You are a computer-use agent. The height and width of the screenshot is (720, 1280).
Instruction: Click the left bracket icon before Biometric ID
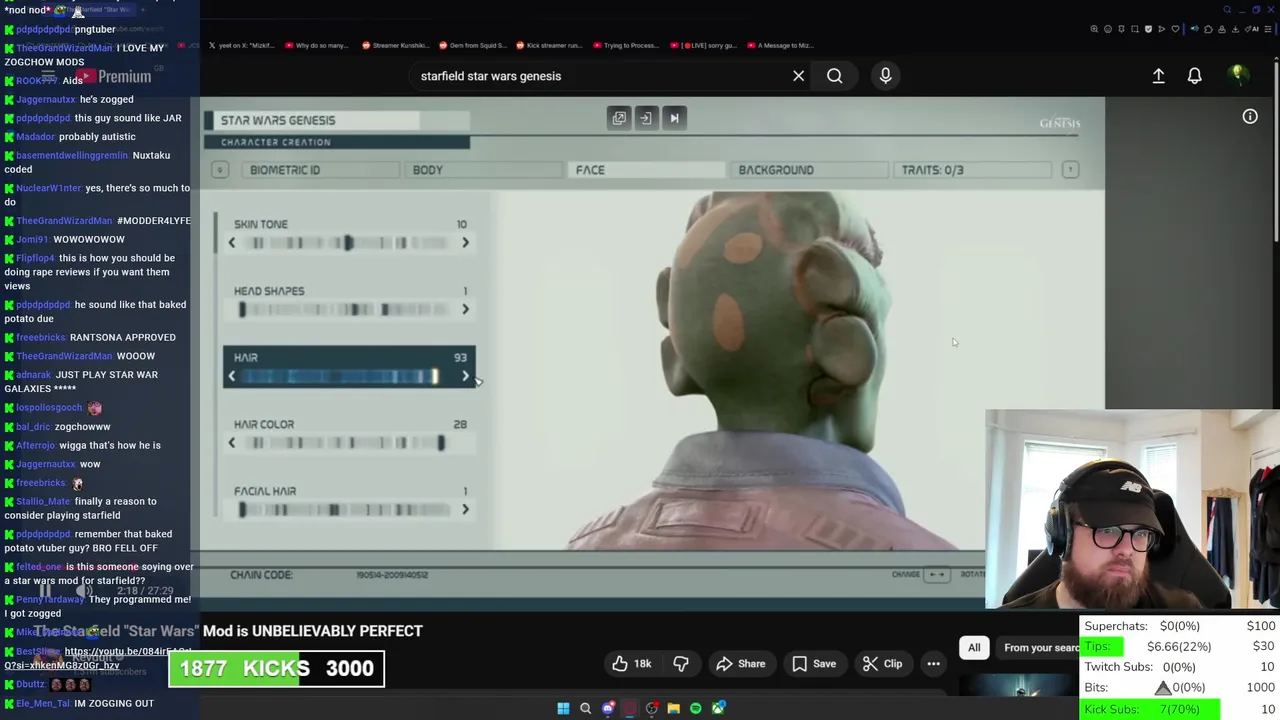point(220,170)
